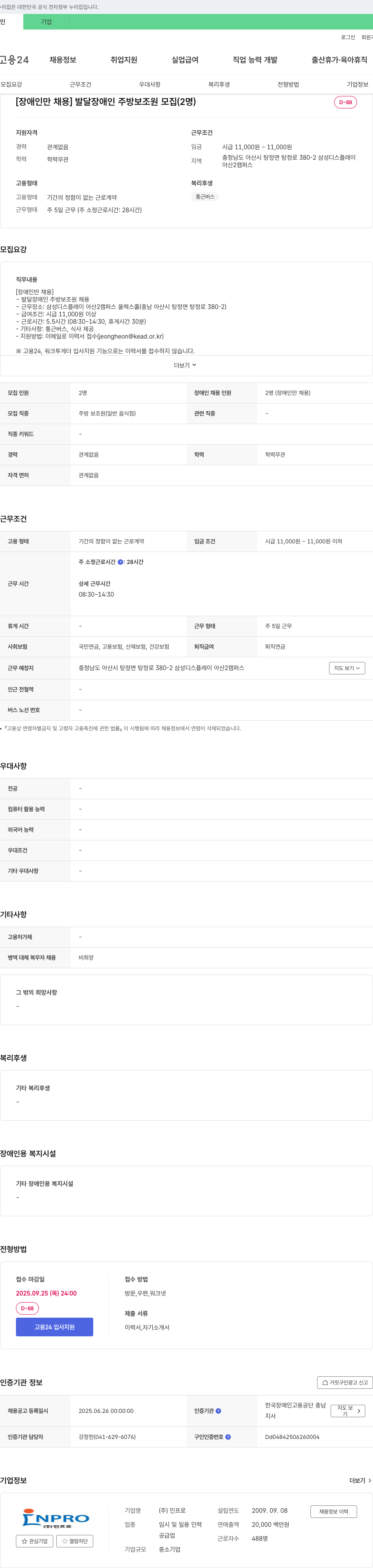Select the job title heading text
Image resolution: width=373 pixels, height=1568 pixels.
pyautogui.click(x=106, y=102)
